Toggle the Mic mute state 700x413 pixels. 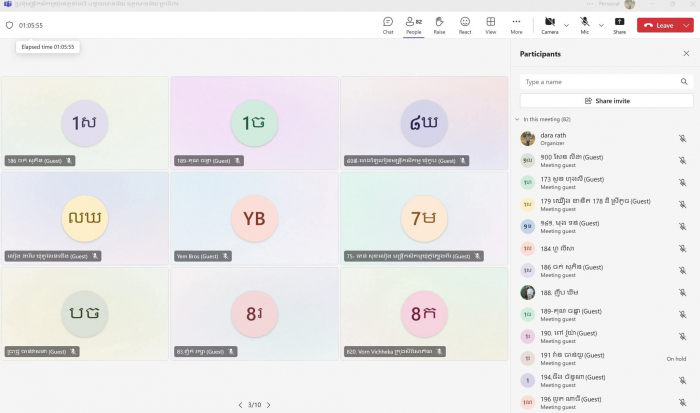(585, 24)
